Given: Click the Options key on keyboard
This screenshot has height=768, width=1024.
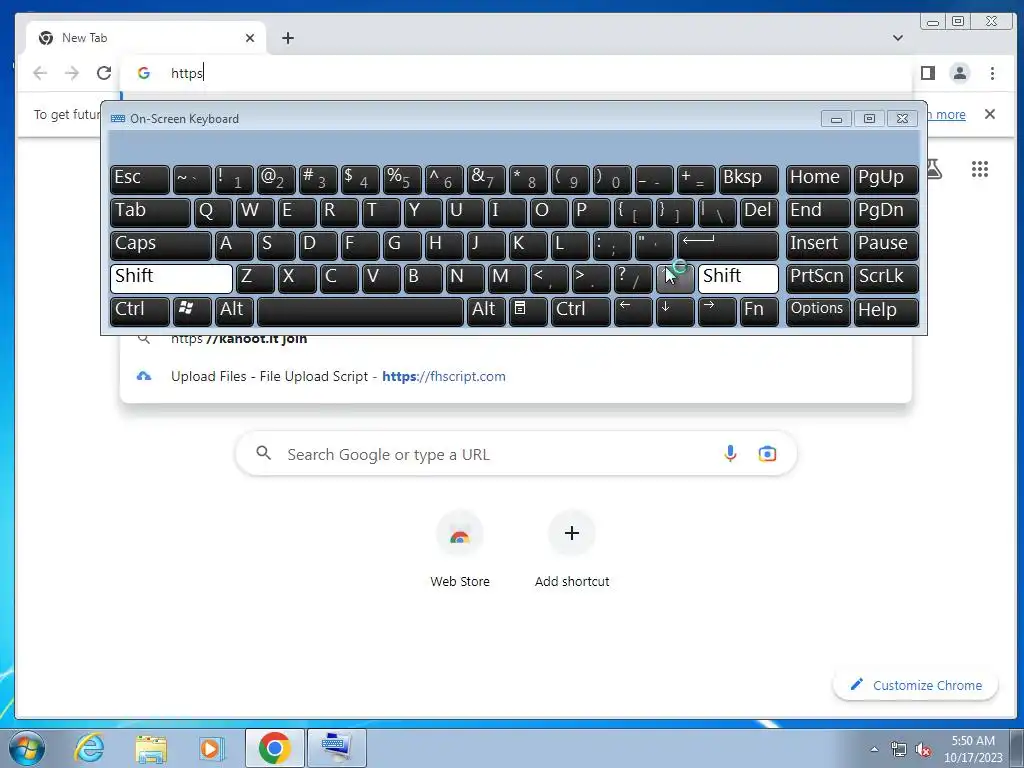Looking at the screenshot, I should pos(818,311).
